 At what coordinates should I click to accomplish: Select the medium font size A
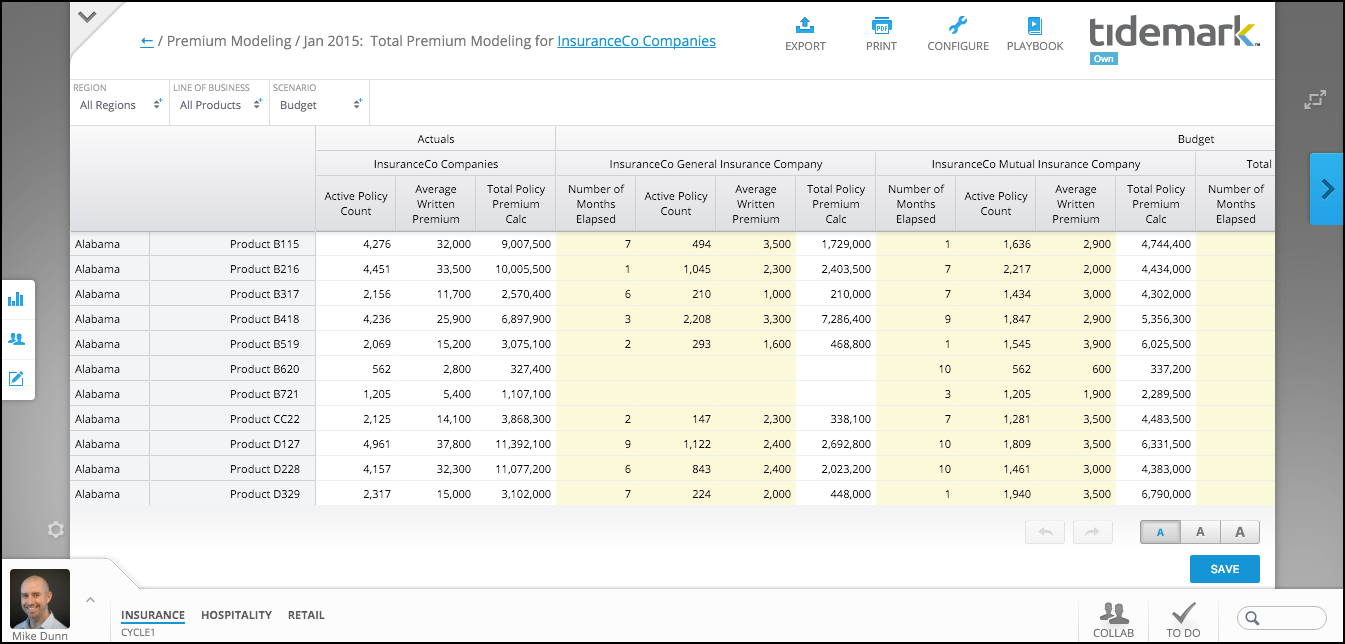click(1200, 532)
